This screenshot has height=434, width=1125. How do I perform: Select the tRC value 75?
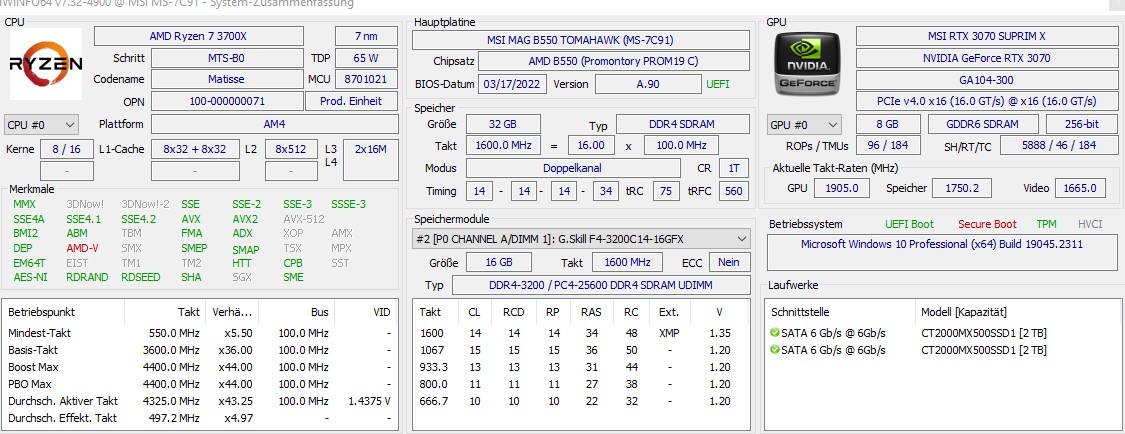[667, 191]
